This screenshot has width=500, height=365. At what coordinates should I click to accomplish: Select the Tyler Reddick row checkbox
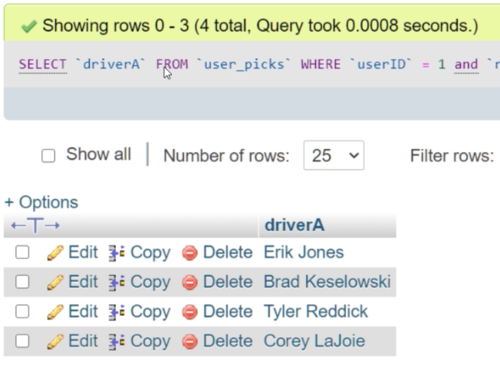[22, 312]
